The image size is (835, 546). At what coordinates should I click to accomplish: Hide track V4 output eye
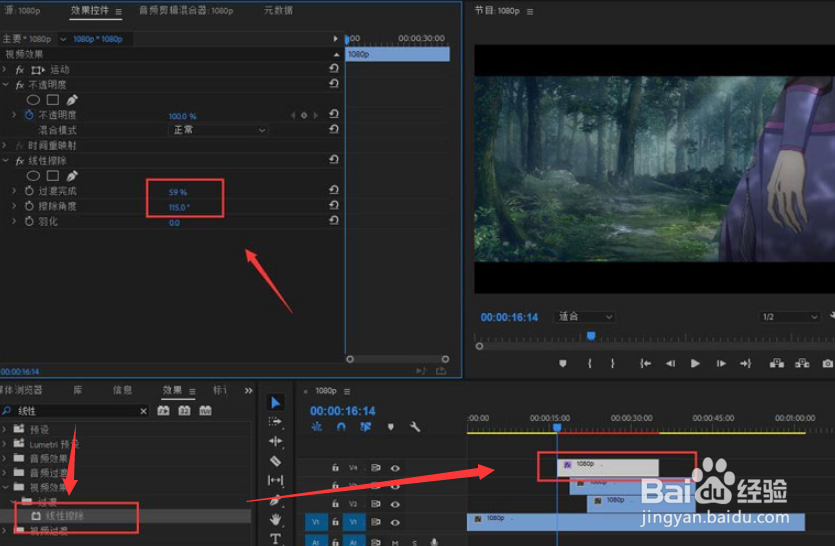(x=395, y=468)
